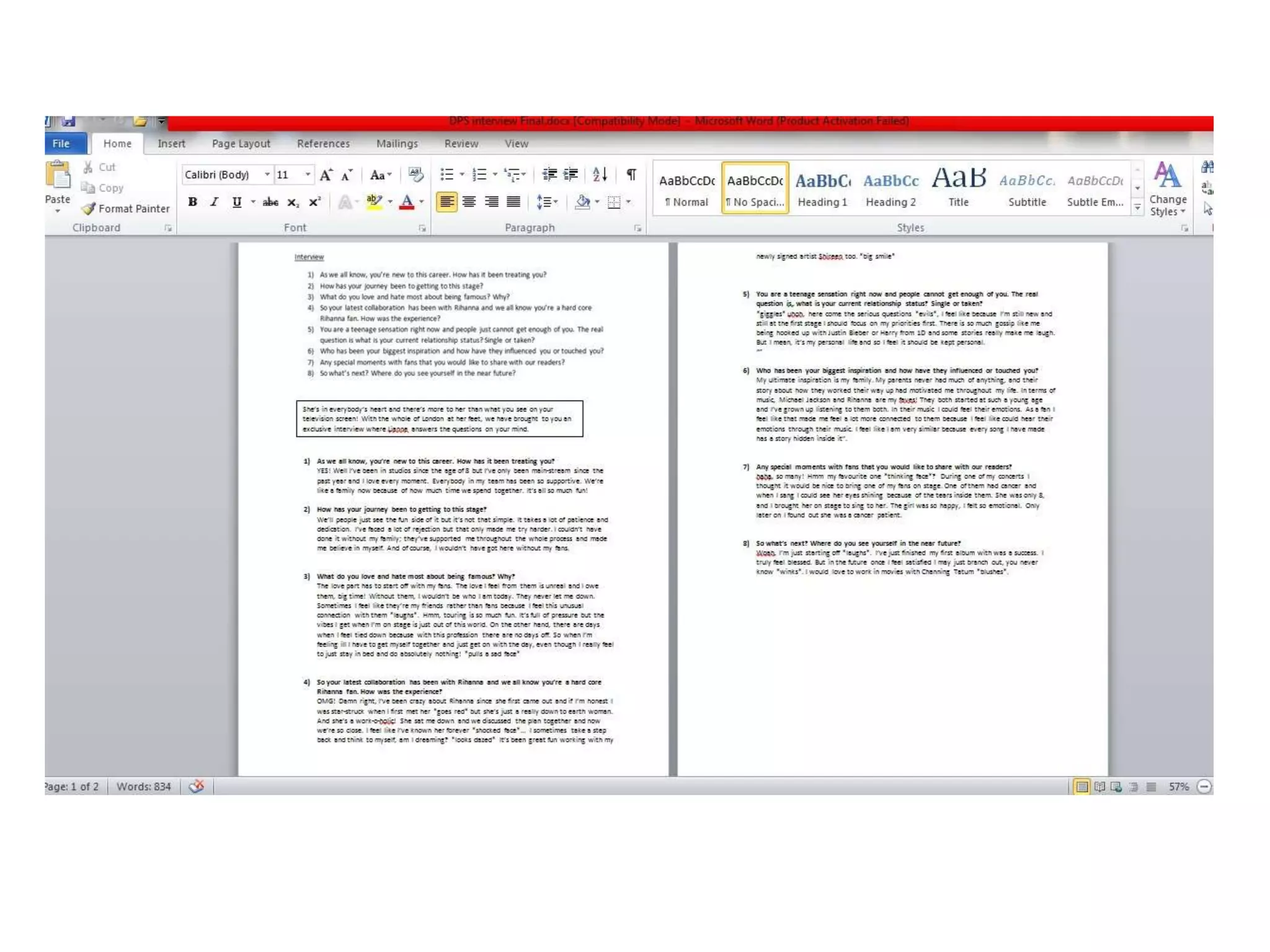Open the References tab
Image resolution: width=1270 pixels, height=952 pixels.
323,144
